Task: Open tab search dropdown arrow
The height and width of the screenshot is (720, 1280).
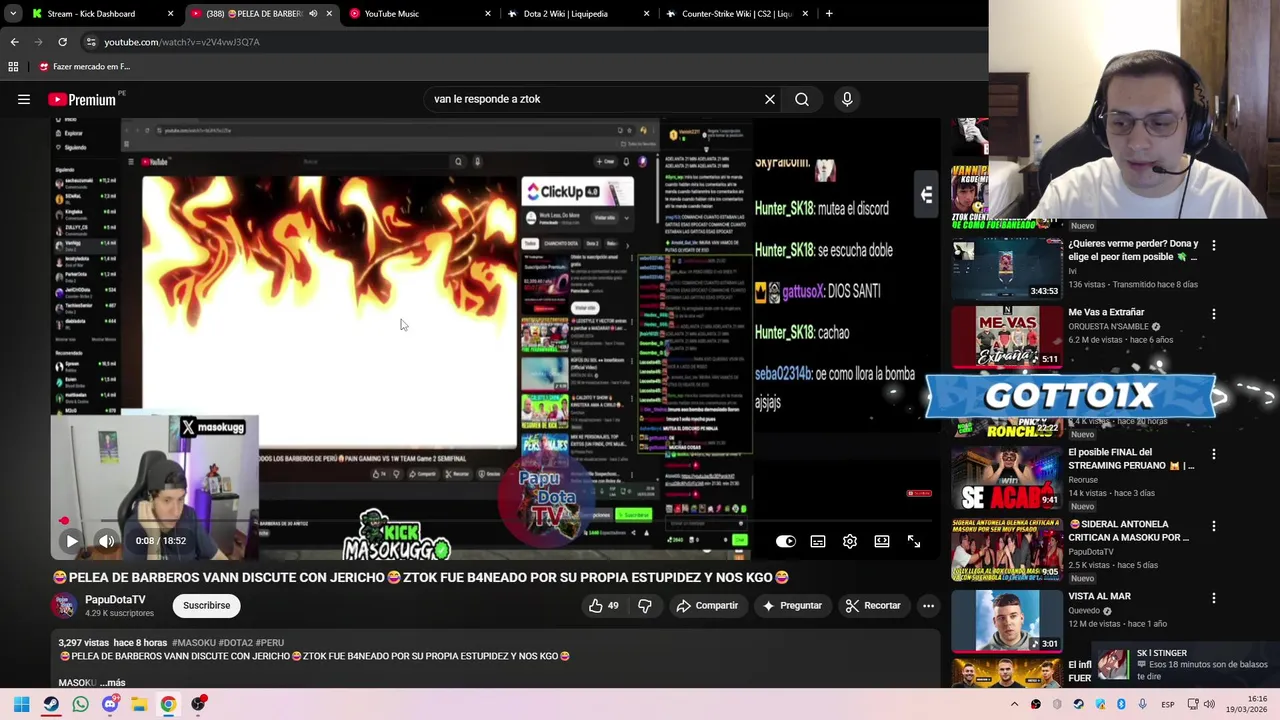Action: tap(13, 14)
